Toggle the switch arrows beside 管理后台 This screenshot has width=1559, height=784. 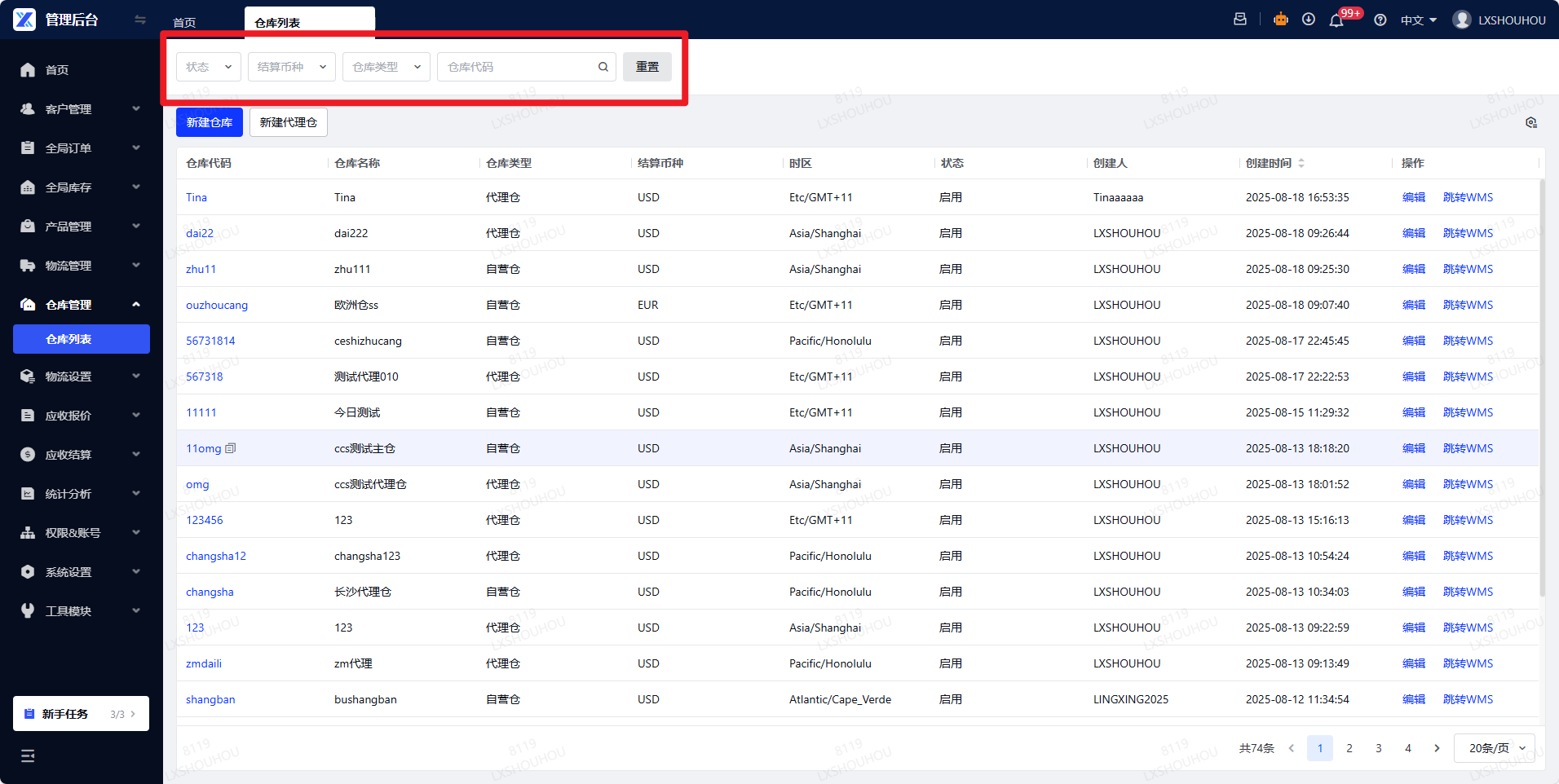coord(140,20)
